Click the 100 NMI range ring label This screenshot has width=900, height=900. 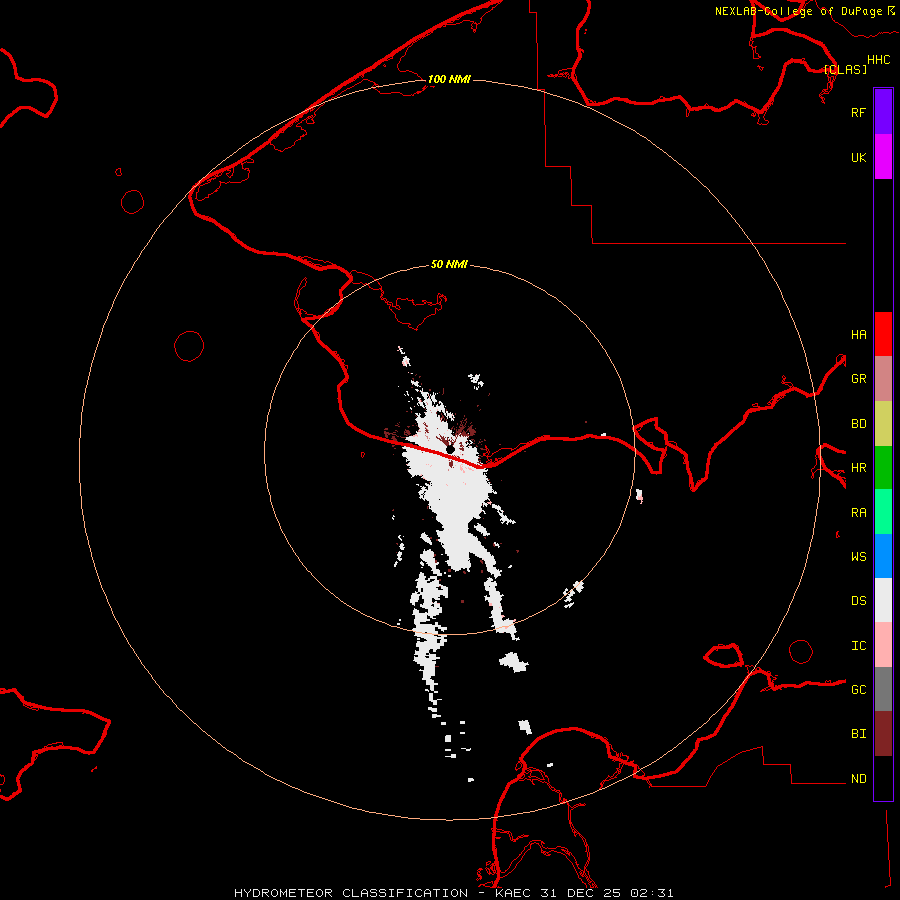point(449,79)
